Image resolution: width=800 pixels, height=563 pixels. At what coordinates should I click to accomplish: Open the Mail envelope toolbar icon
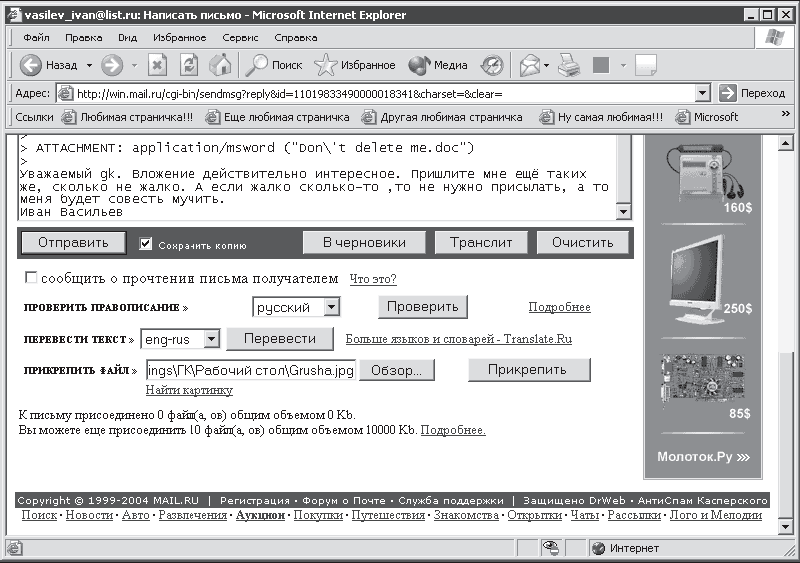pos(530,65)
